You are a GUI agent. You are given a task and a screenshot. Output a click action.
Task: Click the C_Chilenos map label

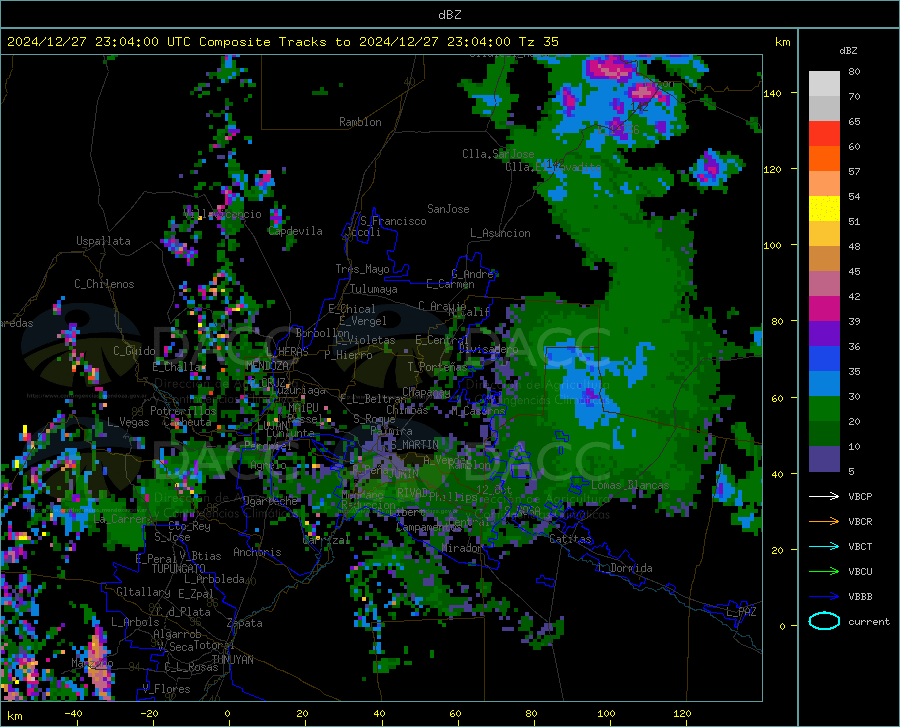click(x=104, y=284)
